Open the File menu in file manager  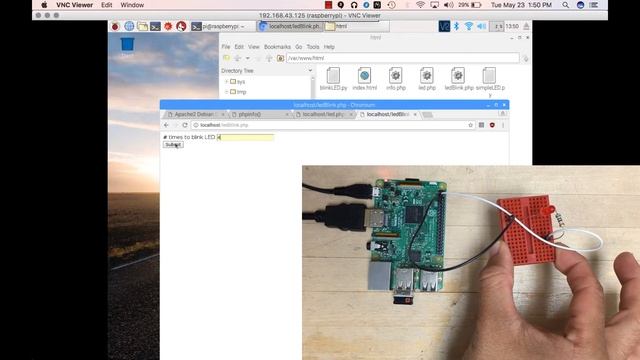(x=226, y=47)
